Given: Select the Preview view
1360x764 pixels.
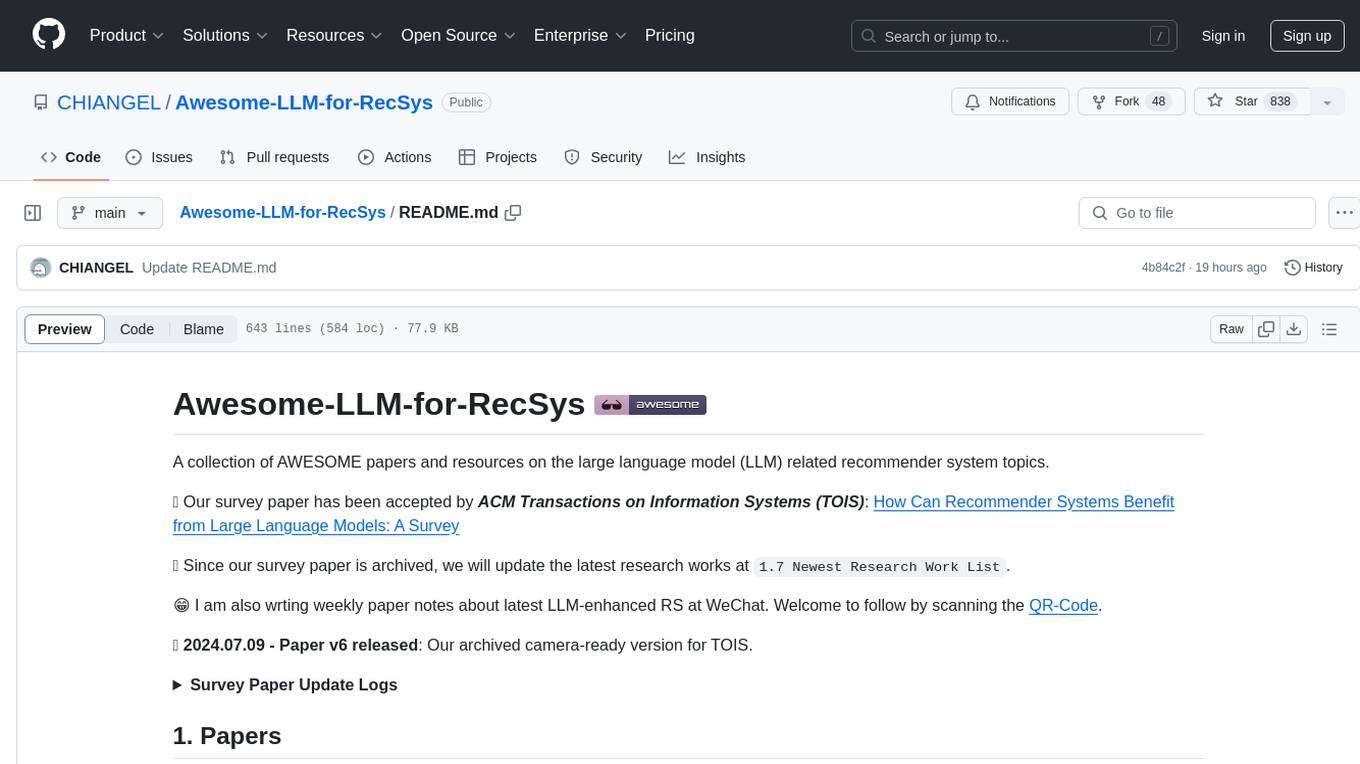Looking at the screenshot, I should [65, 329].
